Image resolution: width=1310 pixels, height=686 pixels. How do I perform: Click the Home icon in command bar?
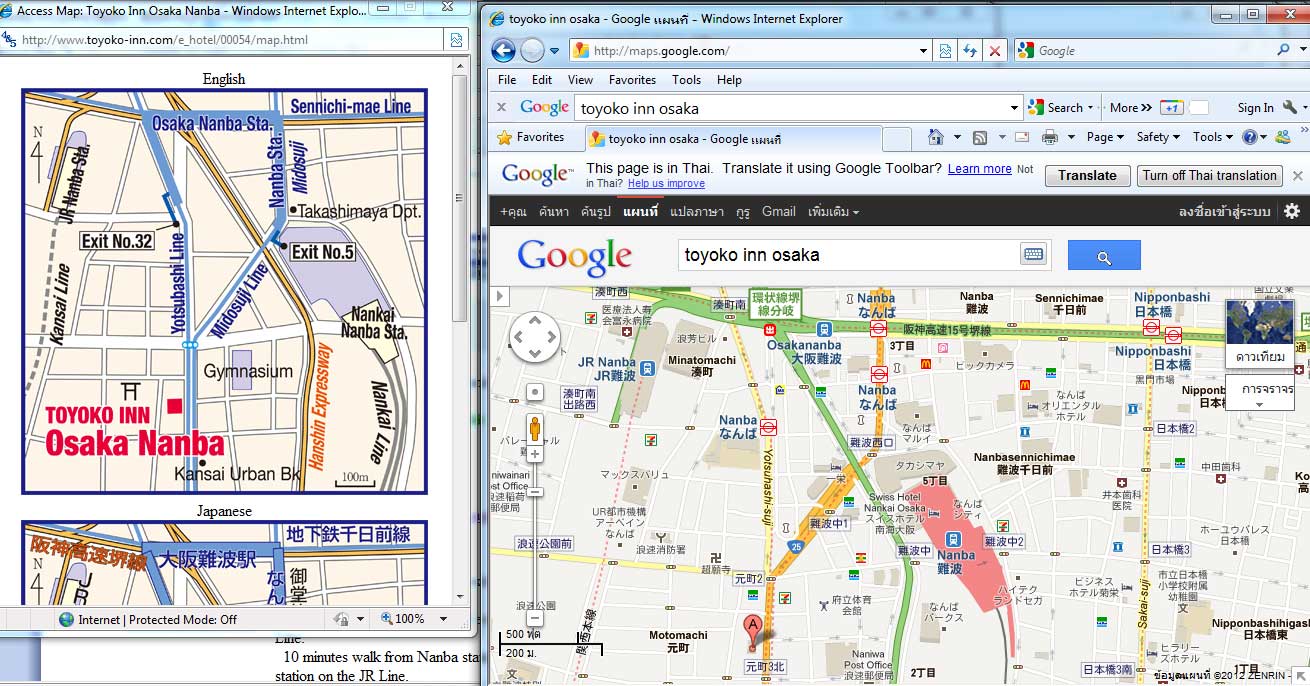tap(936, 137)
